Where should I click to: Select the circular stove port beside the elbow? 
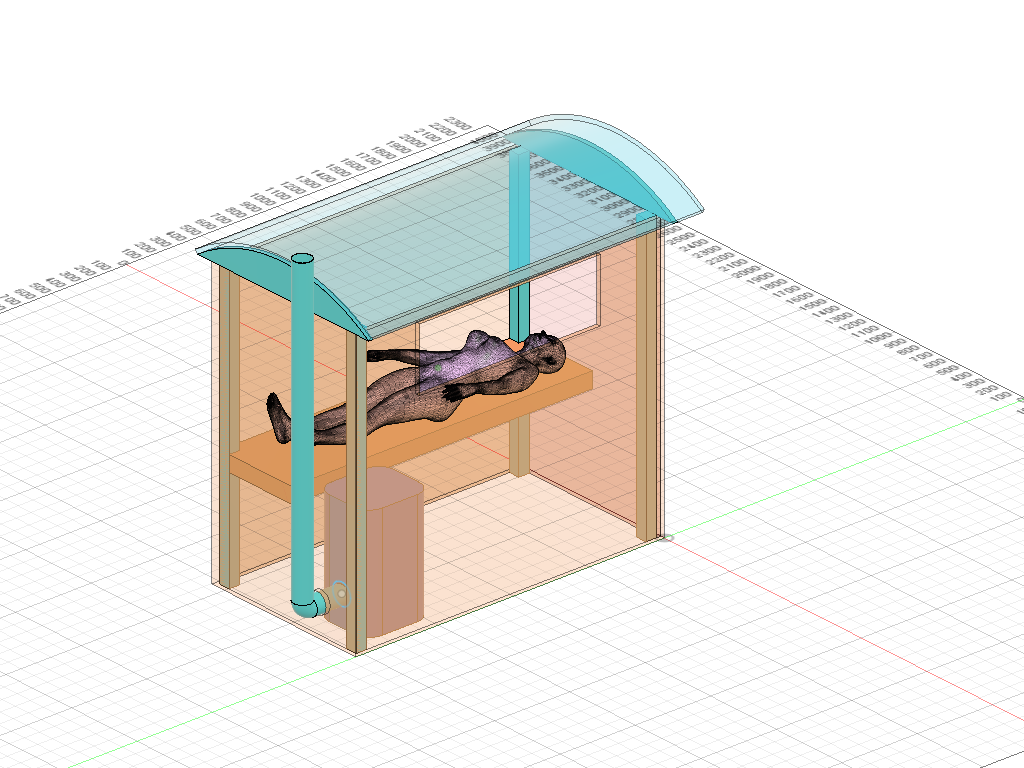(x=341, y=594)
